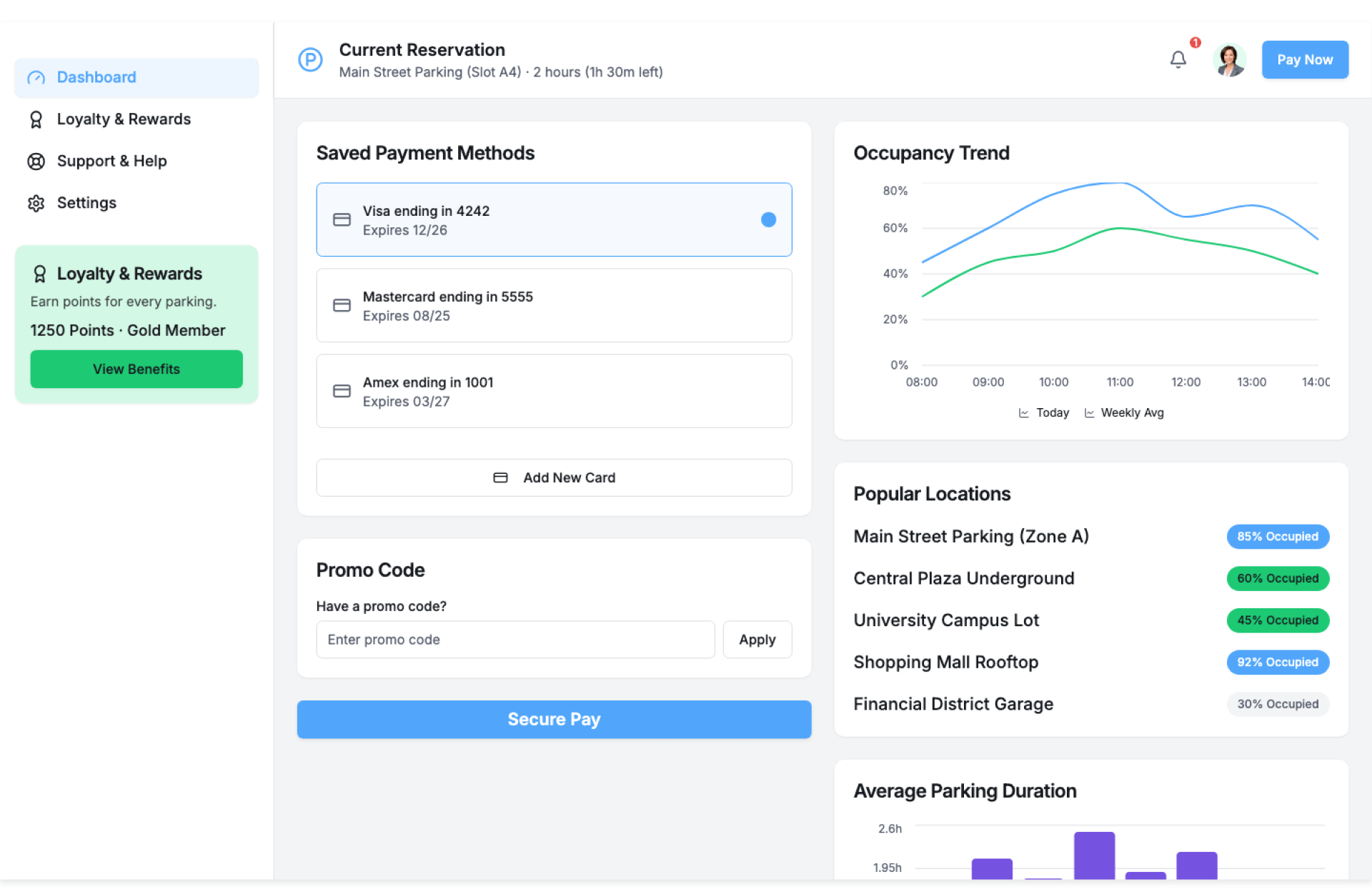The height and width of the screenshot is (892, 1372).
Task: Select the Amex ending in 1001 card
Action: tap(554, 391)
